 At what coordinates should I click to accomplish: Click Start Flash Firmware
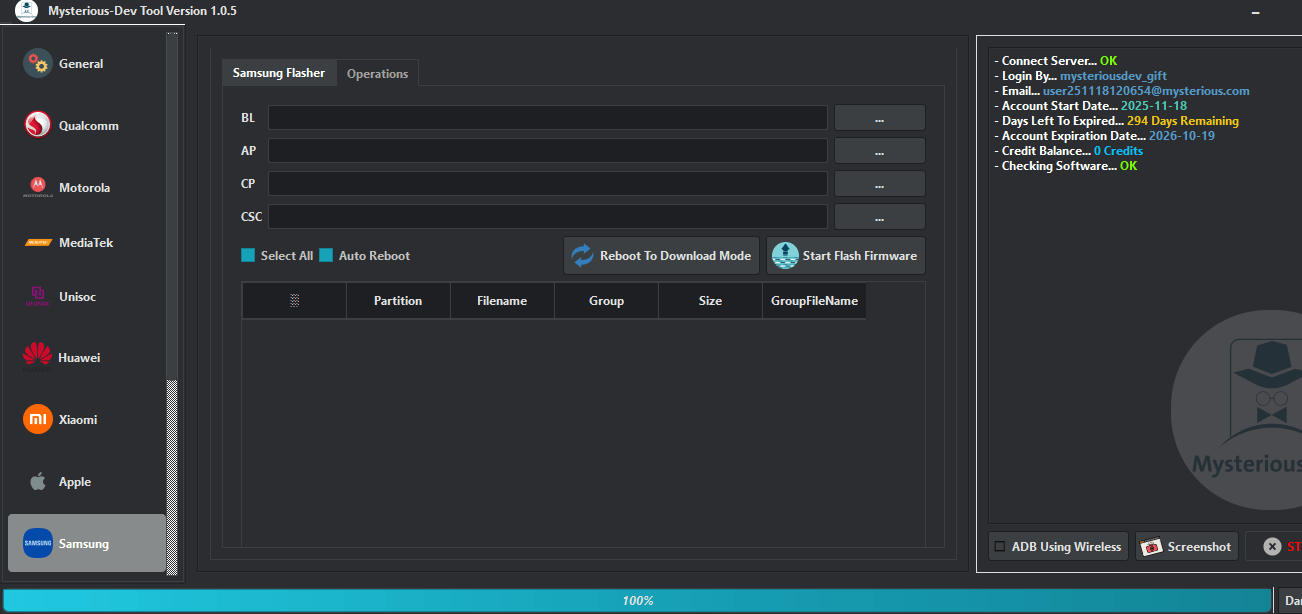845,255
